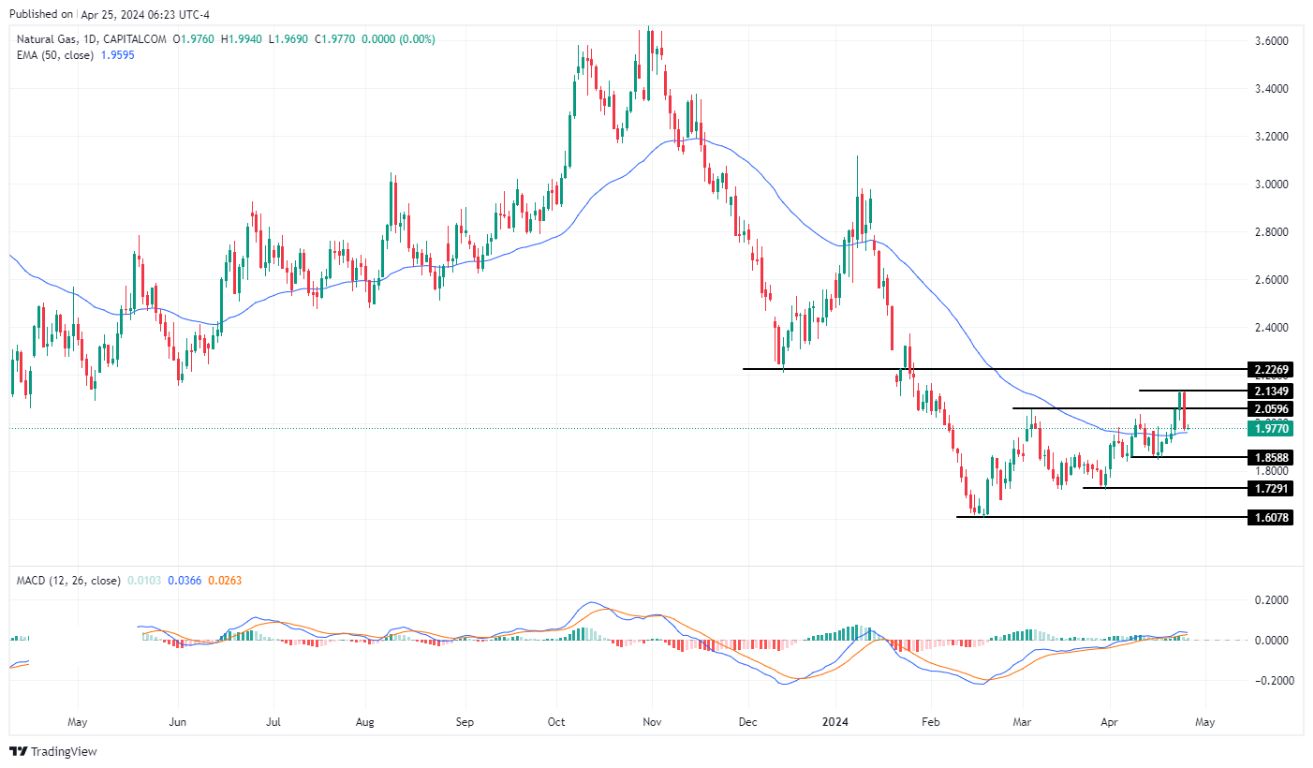Click the orange signal line value 0.0263
This screenshot has width=1313, height=768.
pos(225,580)
